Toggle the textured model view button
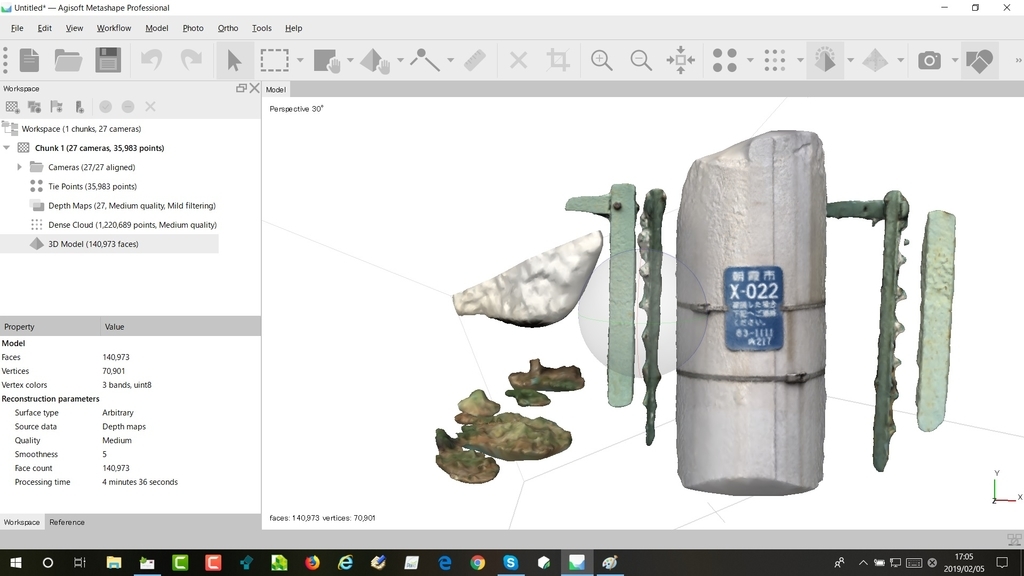 (x=875, y=60)
